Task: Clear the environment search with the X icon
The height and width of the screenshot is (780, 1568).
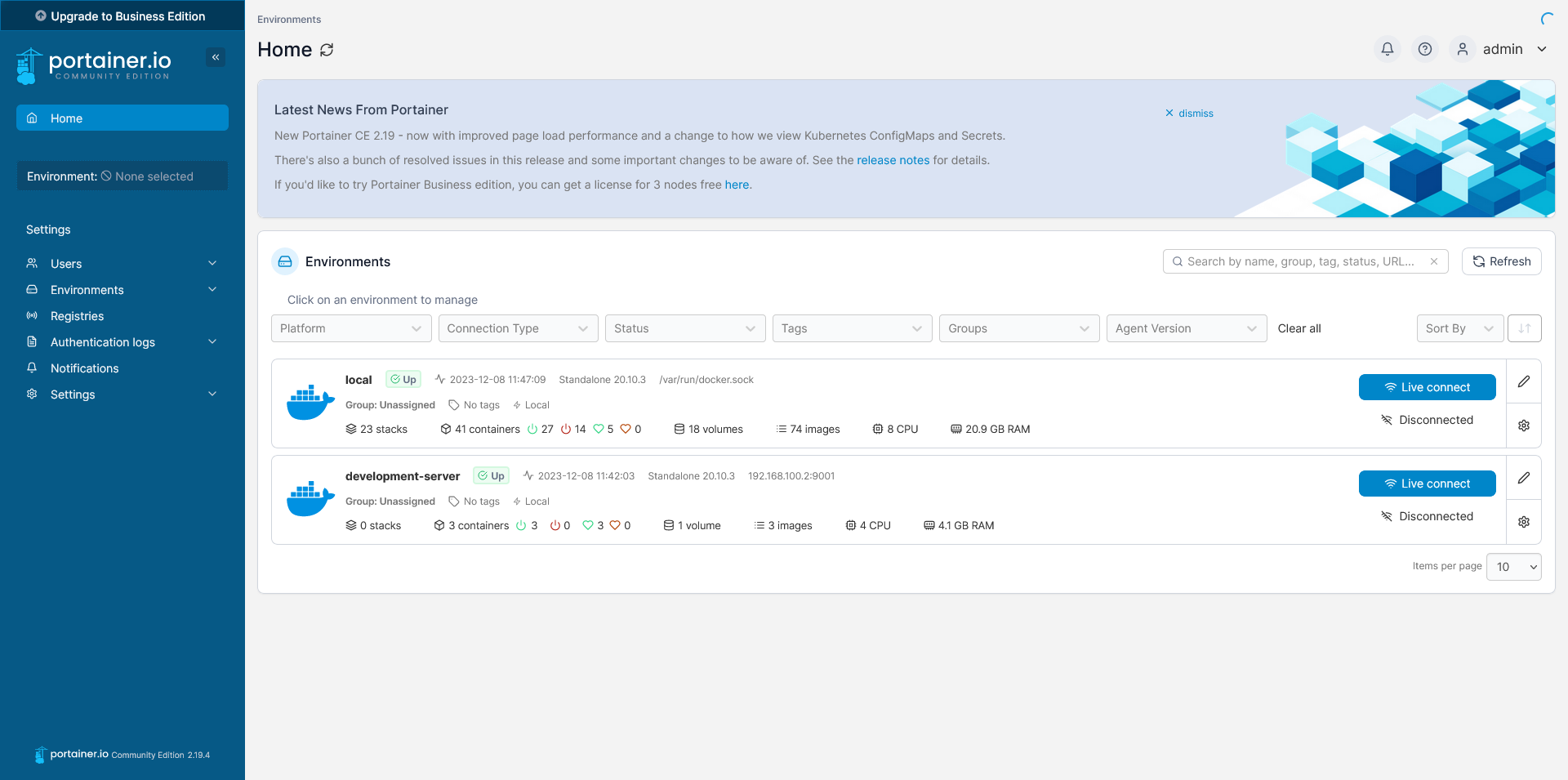Action: point(1435,261)
